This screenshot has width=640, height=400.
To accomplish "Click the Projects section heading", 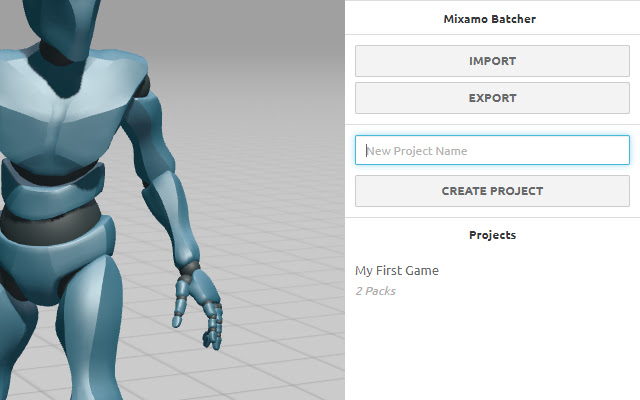I will (x=492, y=235).
